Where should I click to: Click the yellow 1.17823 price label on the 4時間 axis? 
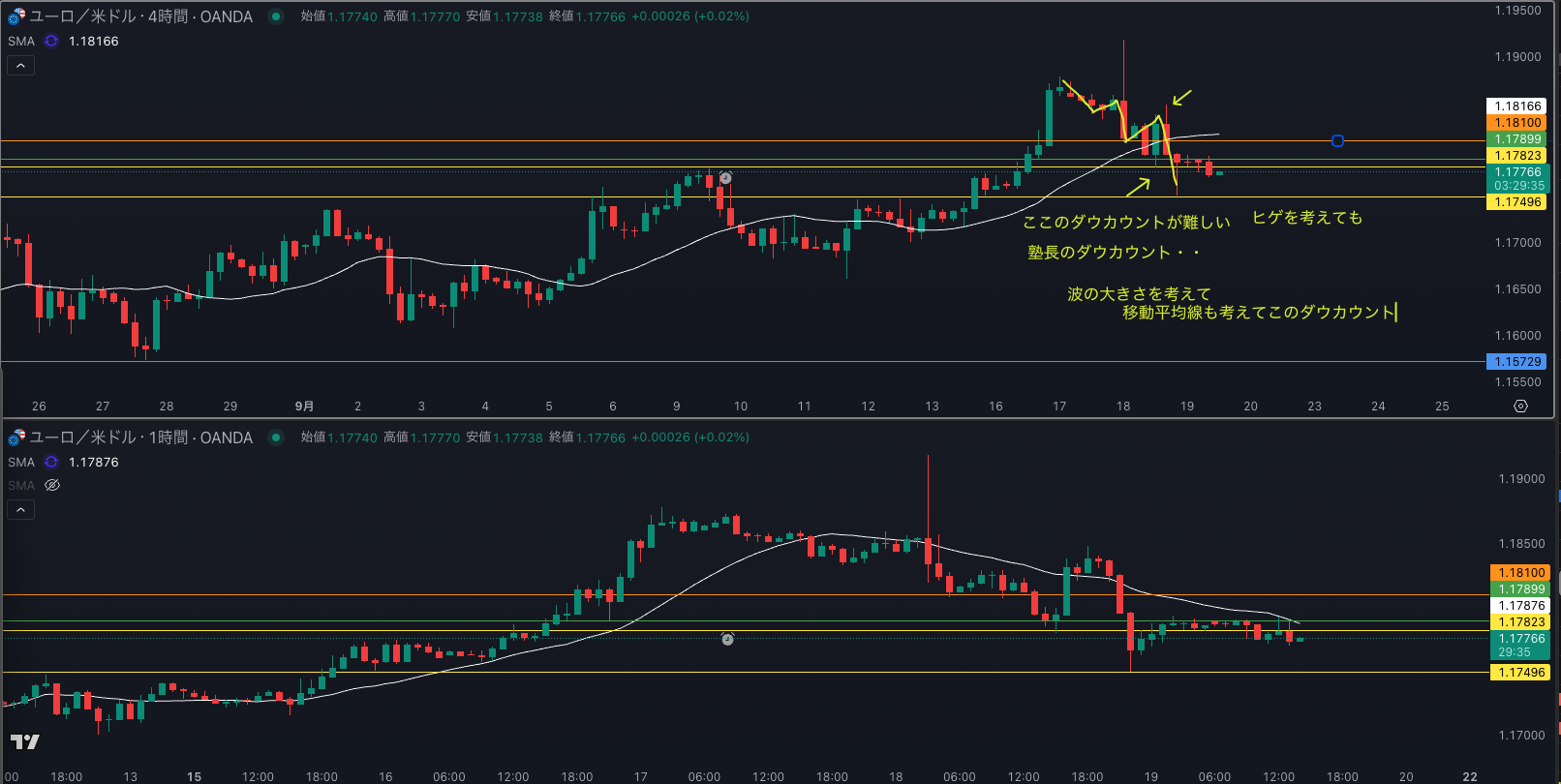coord(1516,156)
